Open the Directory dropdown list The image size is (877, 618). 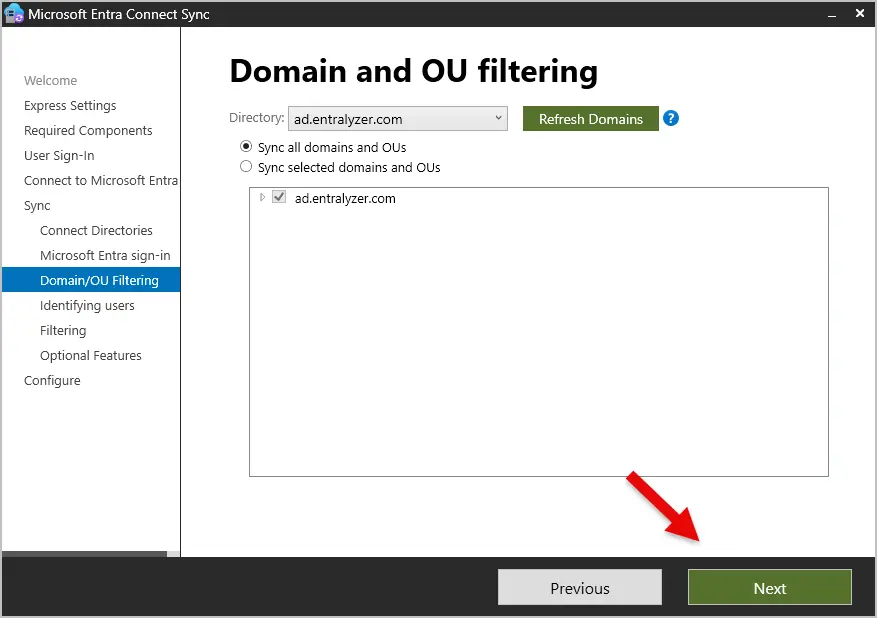[398, 119]
